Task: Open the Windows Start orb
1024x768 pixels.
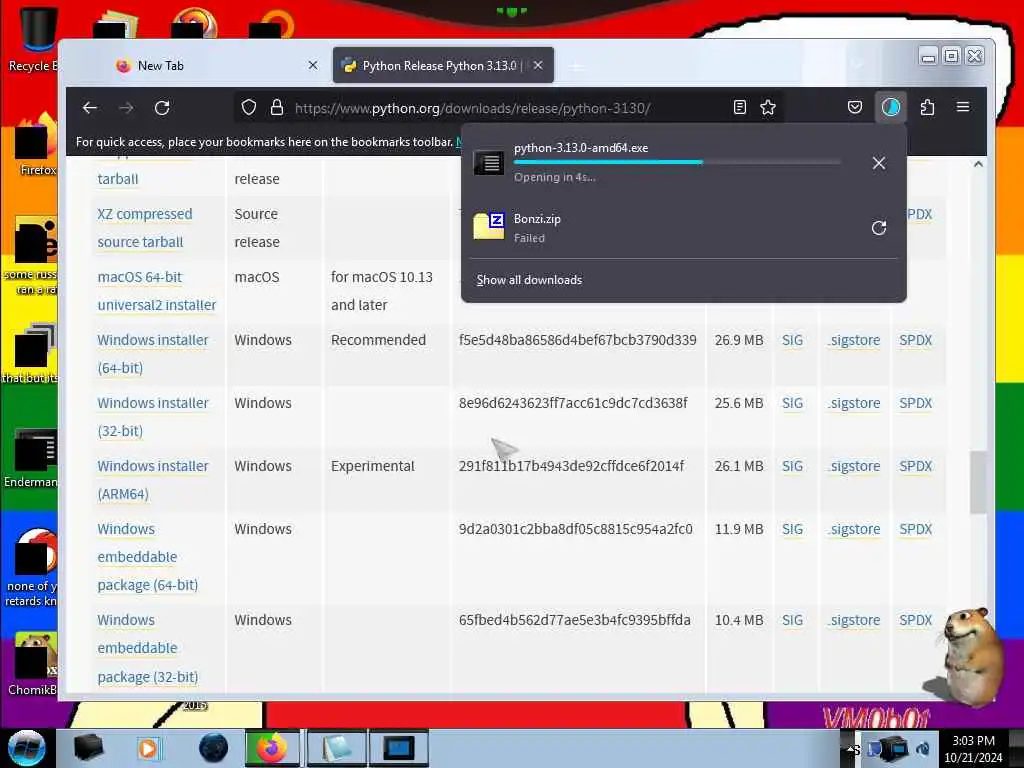Action: [x=27, y=748]
